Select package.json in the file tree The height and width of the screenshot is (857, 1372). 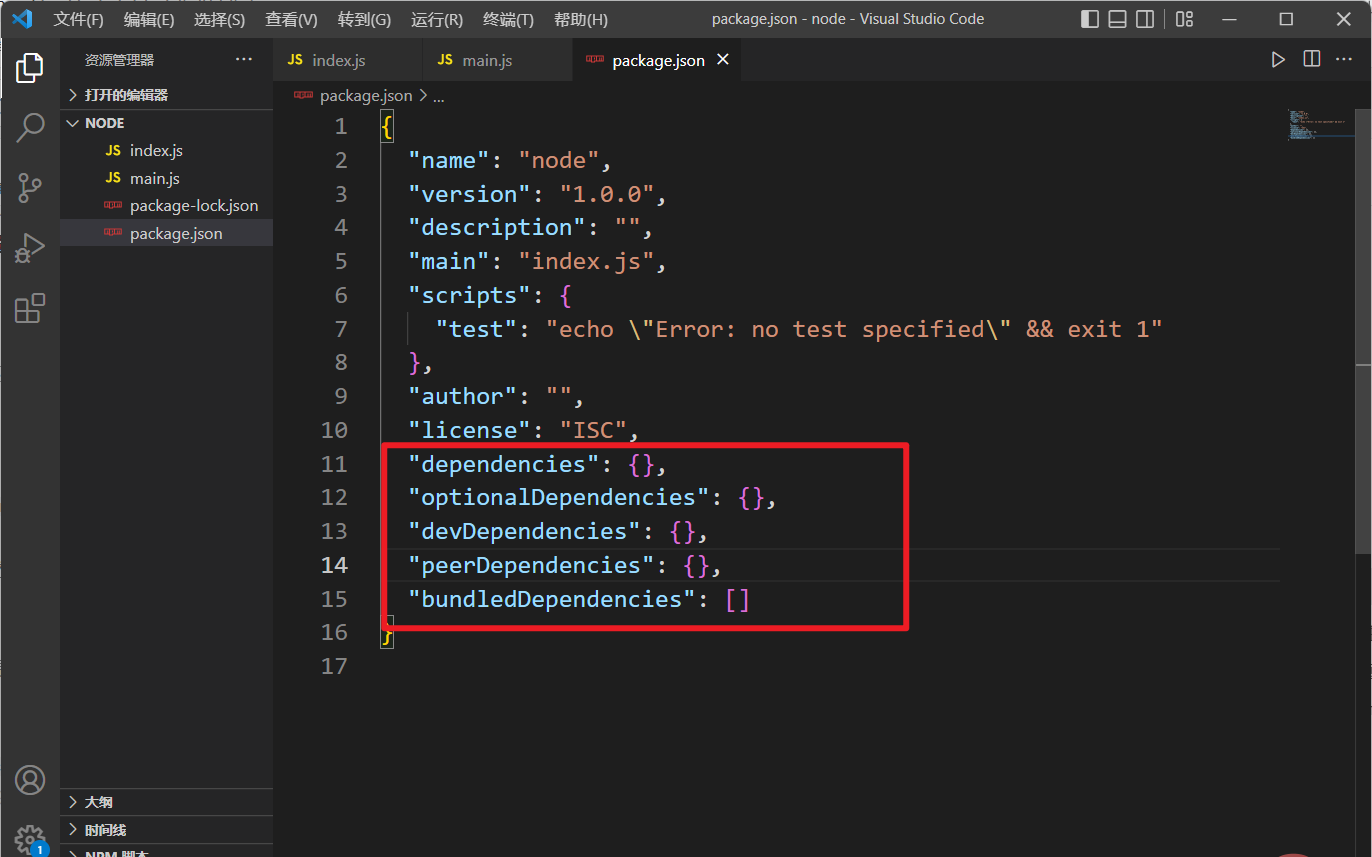[x=166, y=233]
